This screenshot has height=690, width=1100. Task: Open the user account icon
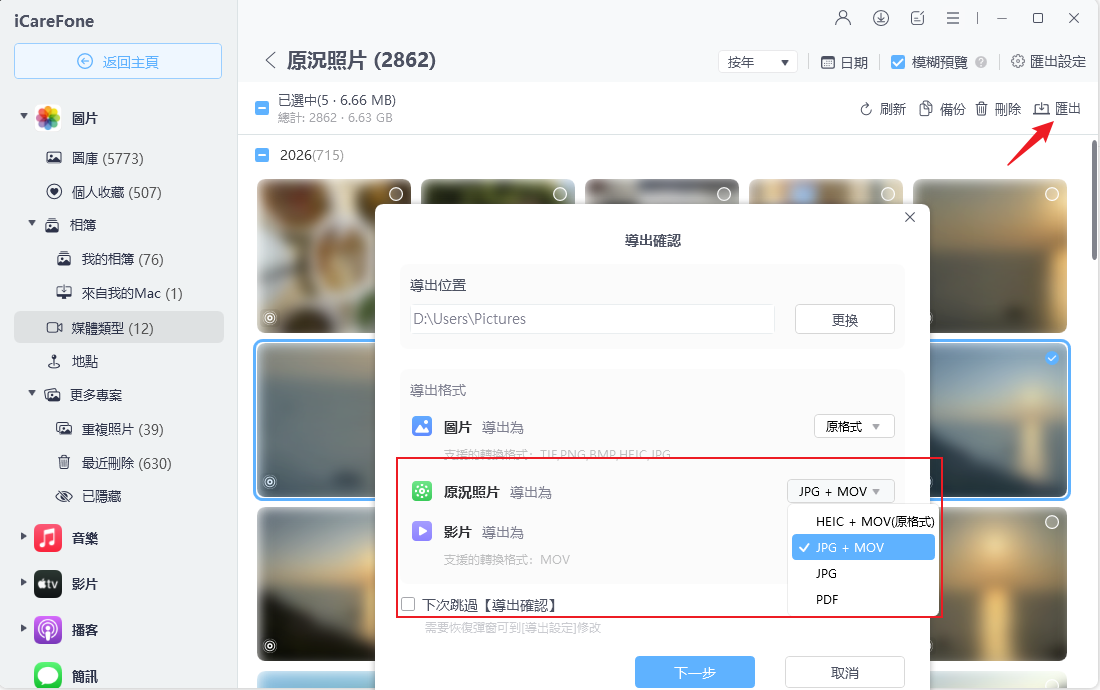tap(842, 17)
